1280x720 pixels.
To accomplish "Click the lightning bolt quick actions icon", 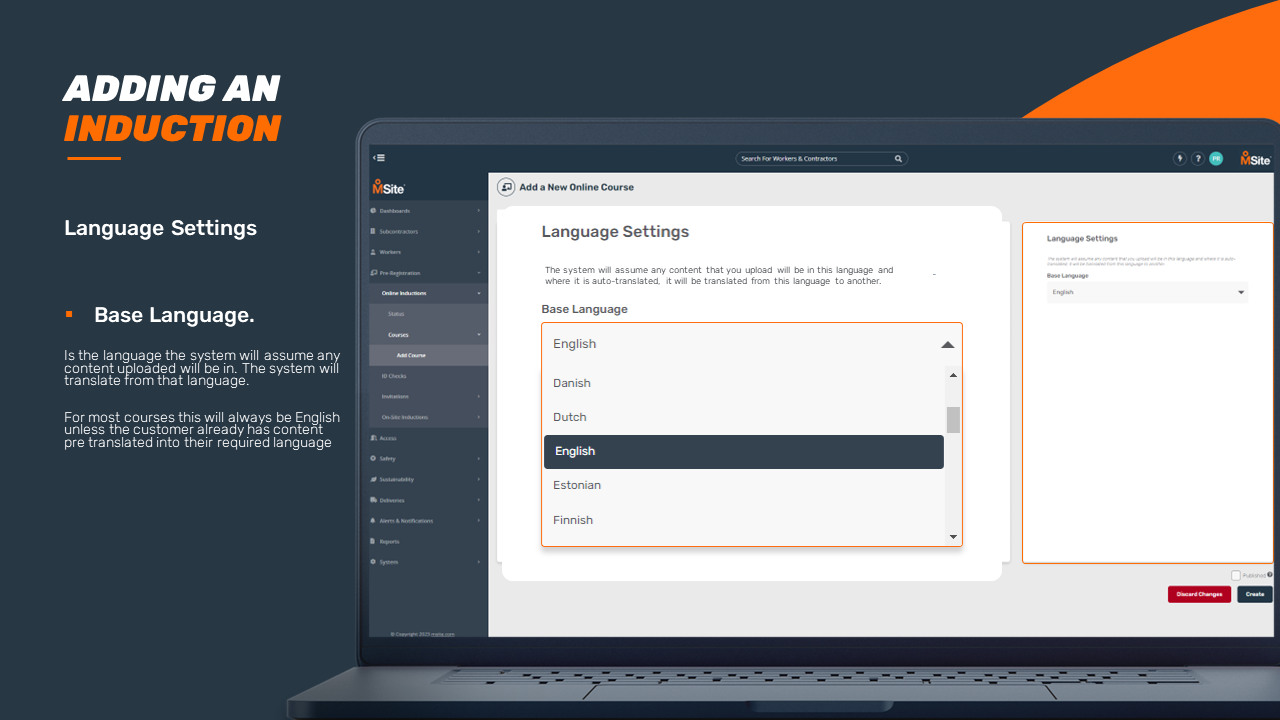I will click(x=1179, y=158).
